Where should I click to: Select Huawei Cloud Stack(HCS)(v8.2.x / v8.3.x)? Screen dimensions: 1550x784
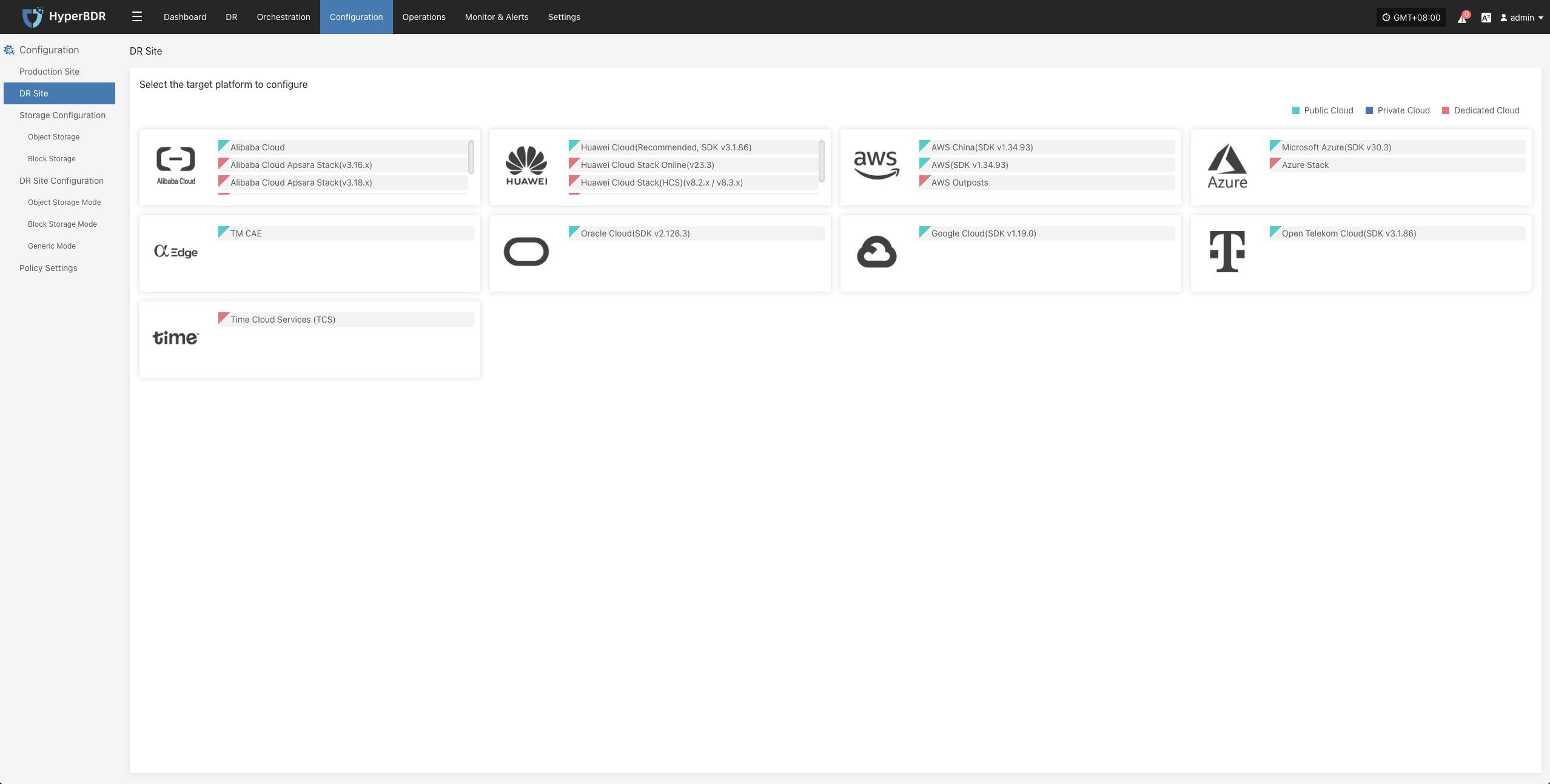(694, 183)
